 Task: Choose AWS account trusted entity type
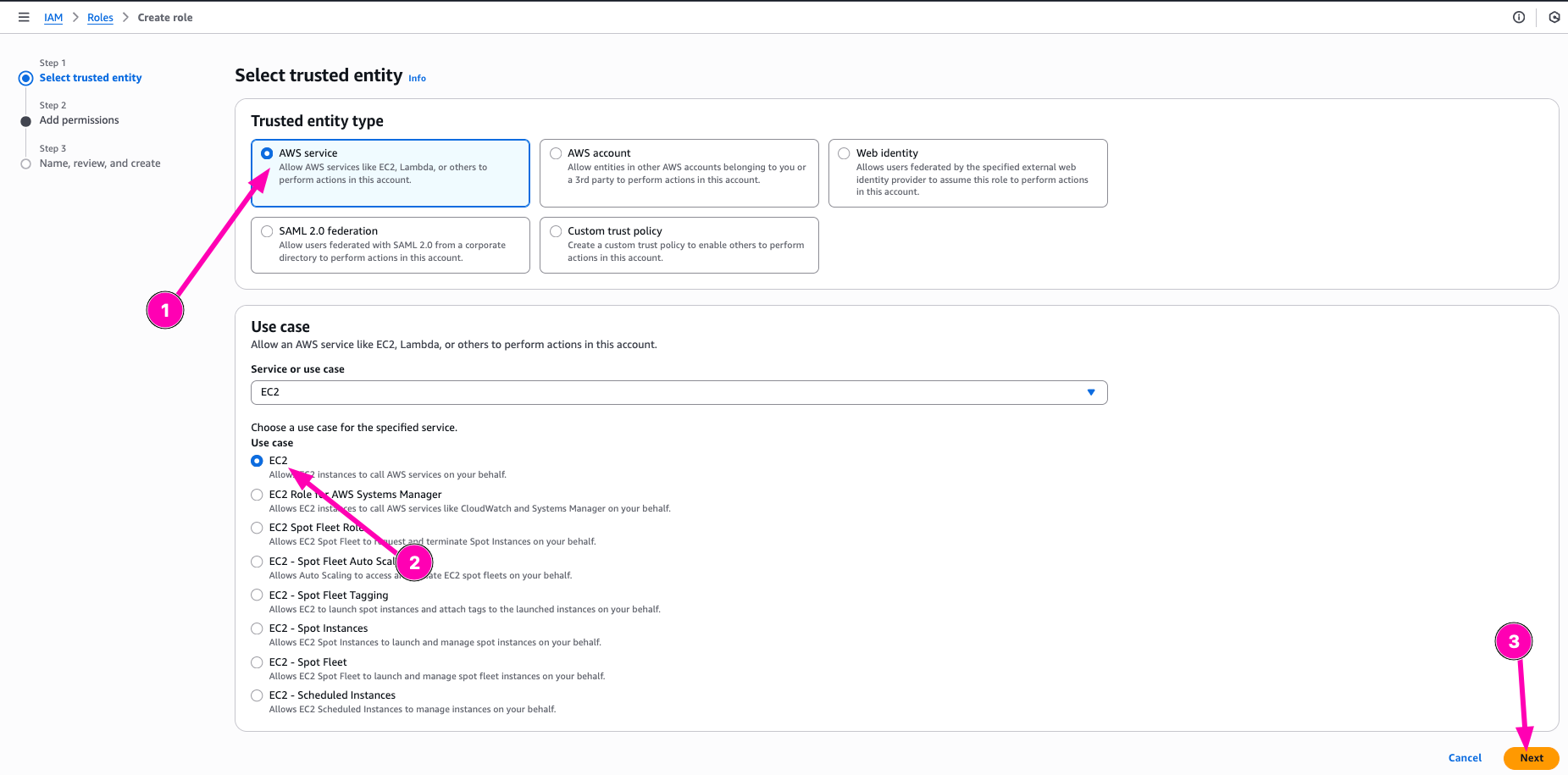point(557,153)
